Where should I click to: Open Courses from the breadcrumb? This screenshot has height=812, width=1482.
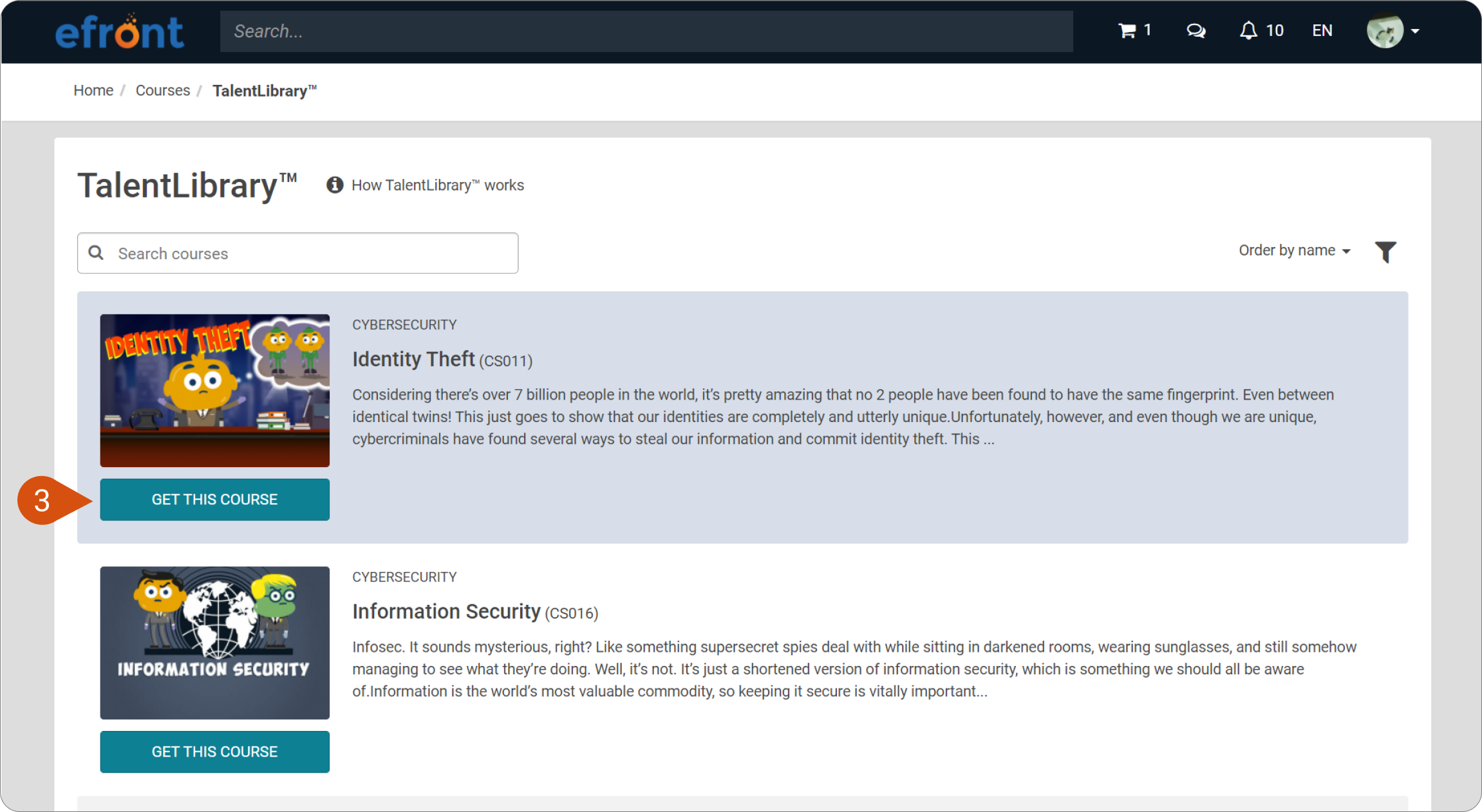(x=162, y=90)
